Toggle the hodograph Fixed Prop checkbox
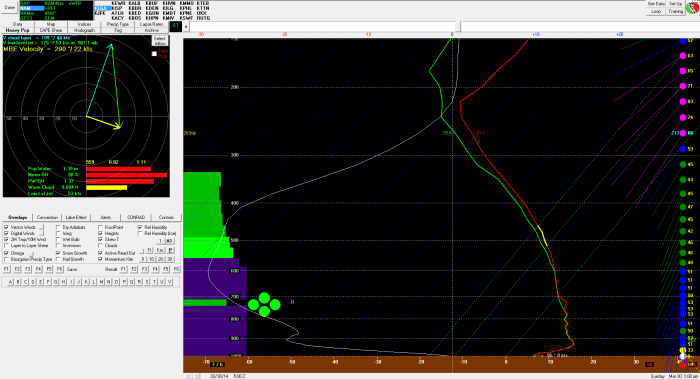Screen dimensions: 700x379 click(x=154, y=54)
